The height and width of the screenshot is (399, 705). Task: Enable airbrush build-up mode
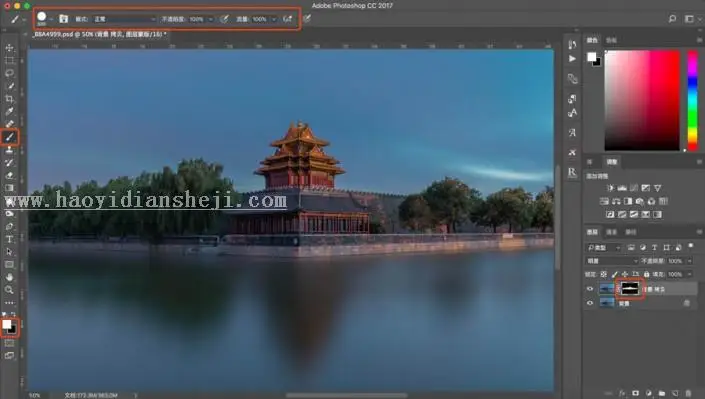tap(287, 19)
